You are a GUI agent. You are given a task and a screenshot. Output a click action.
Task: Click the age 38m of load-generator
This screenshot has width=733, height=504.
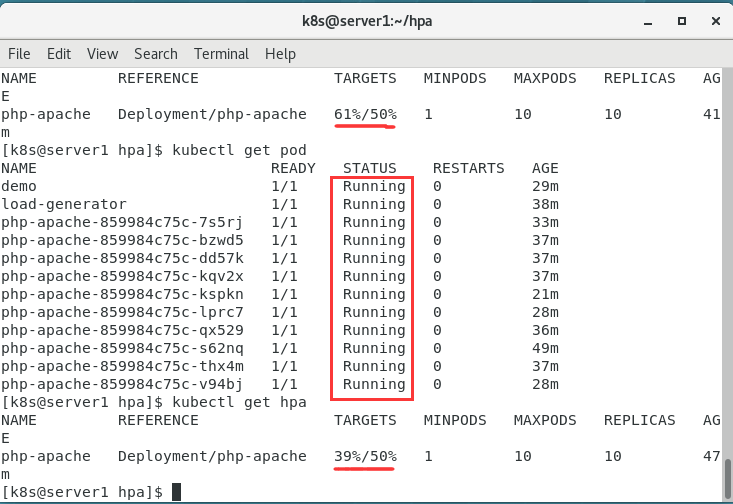coord(545,204)
